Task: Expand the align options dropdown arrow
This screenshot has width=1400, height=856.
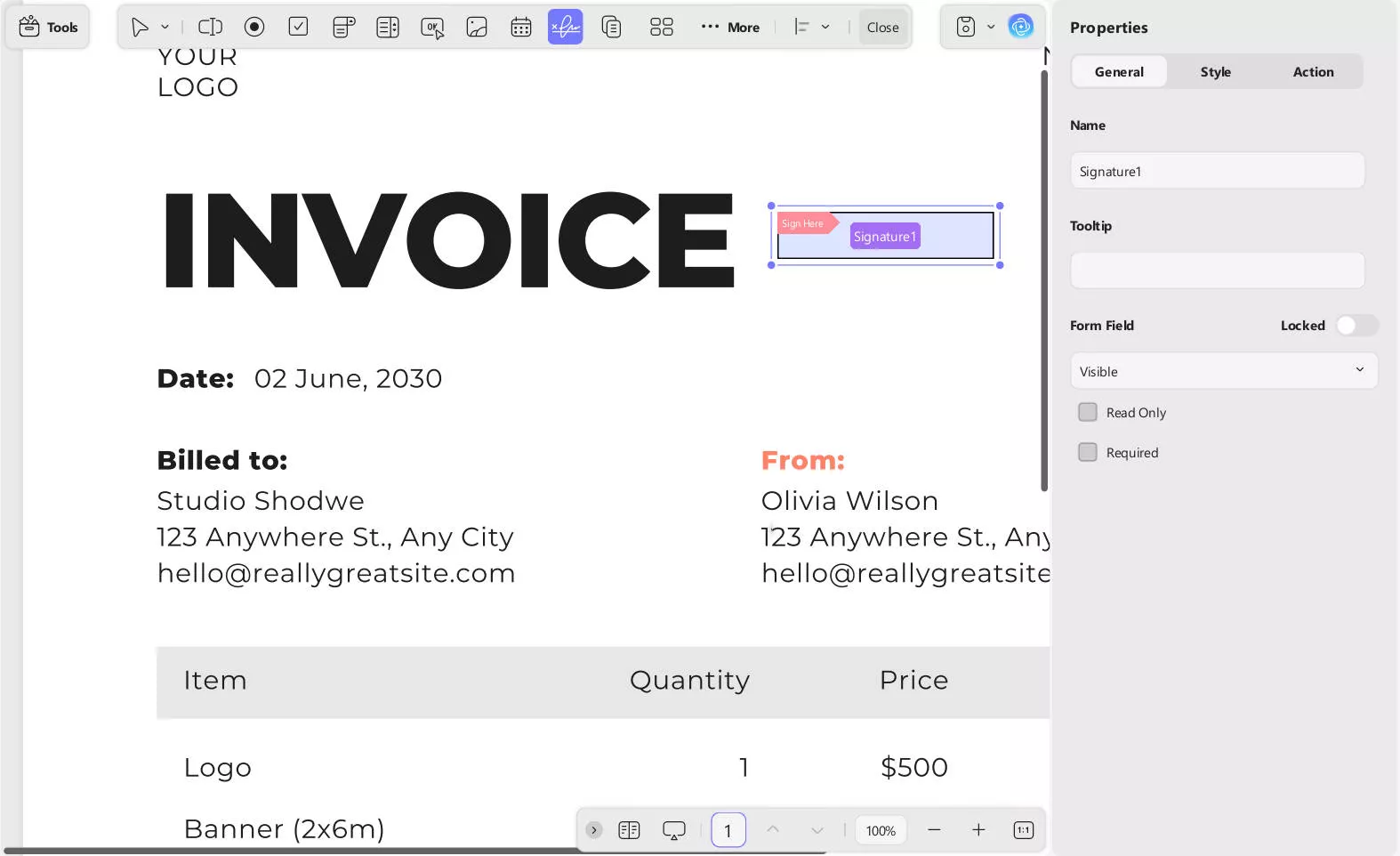Action: 825,28
